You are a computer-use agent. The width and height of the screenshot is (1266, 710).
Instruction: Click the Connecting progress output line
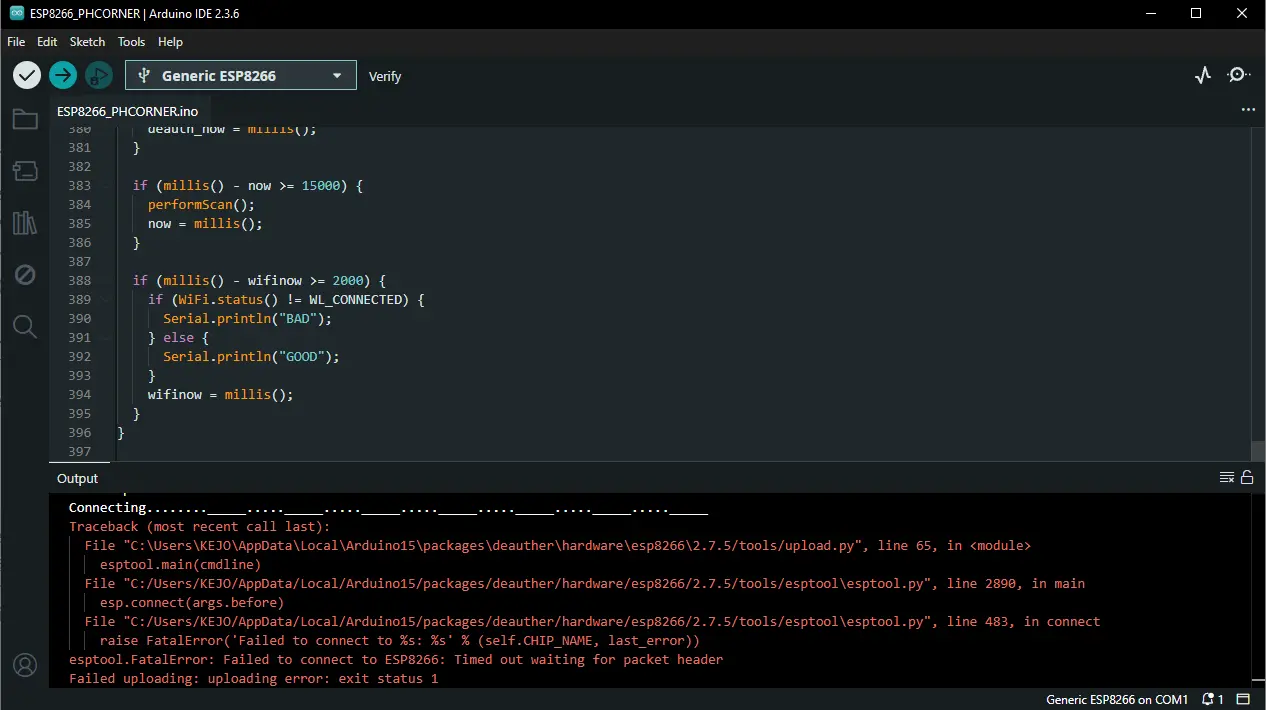(388, 508)
